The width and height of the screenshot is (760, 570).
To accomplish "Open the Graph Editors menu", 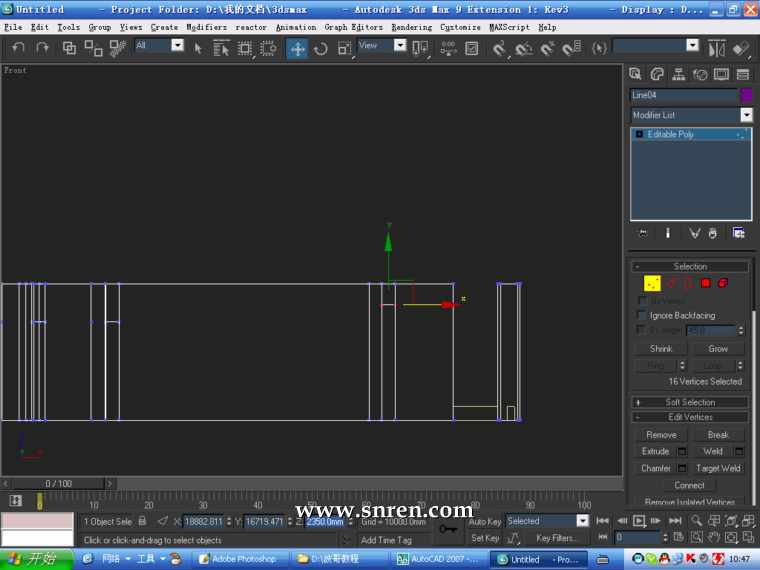I will pos(353,27).
